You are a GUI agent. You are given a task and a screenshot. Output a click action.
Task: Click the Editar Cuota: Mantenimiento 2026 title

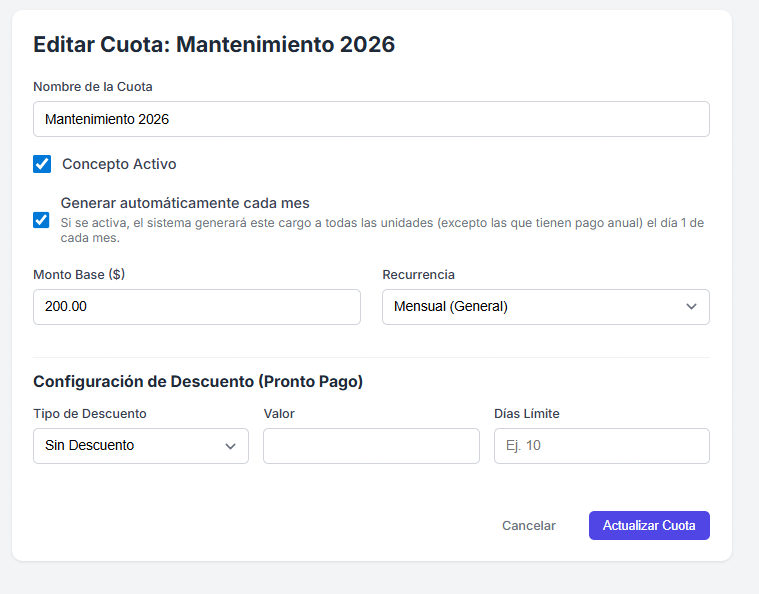214,44
